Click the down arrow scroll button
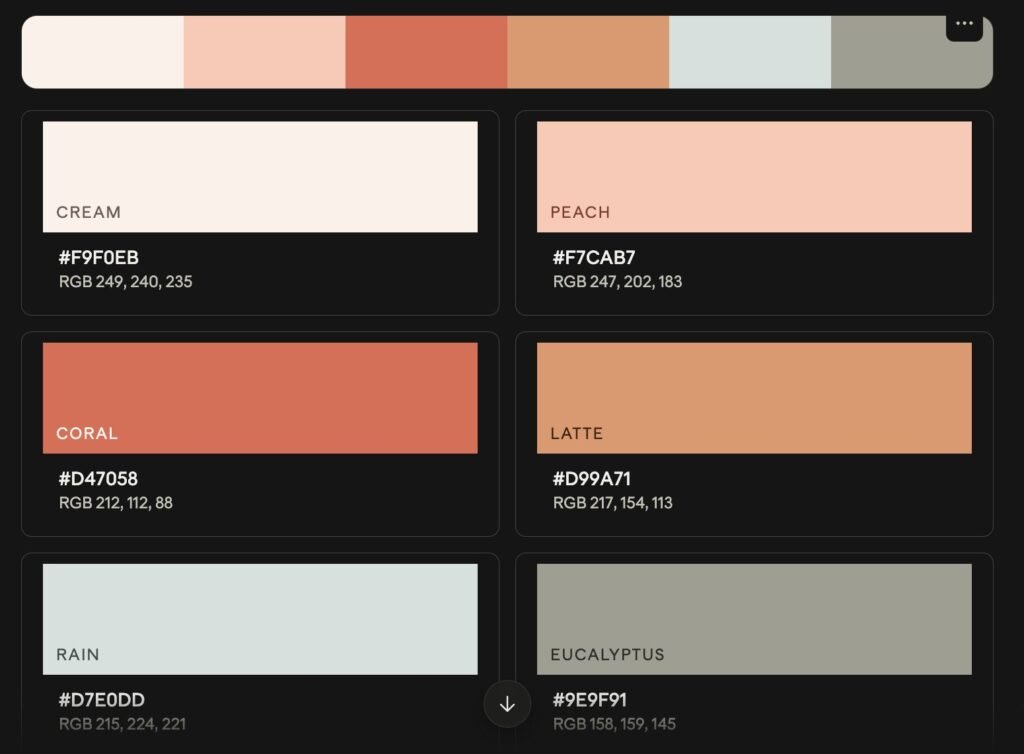1024x754 pixels. [x=507, y=704]
